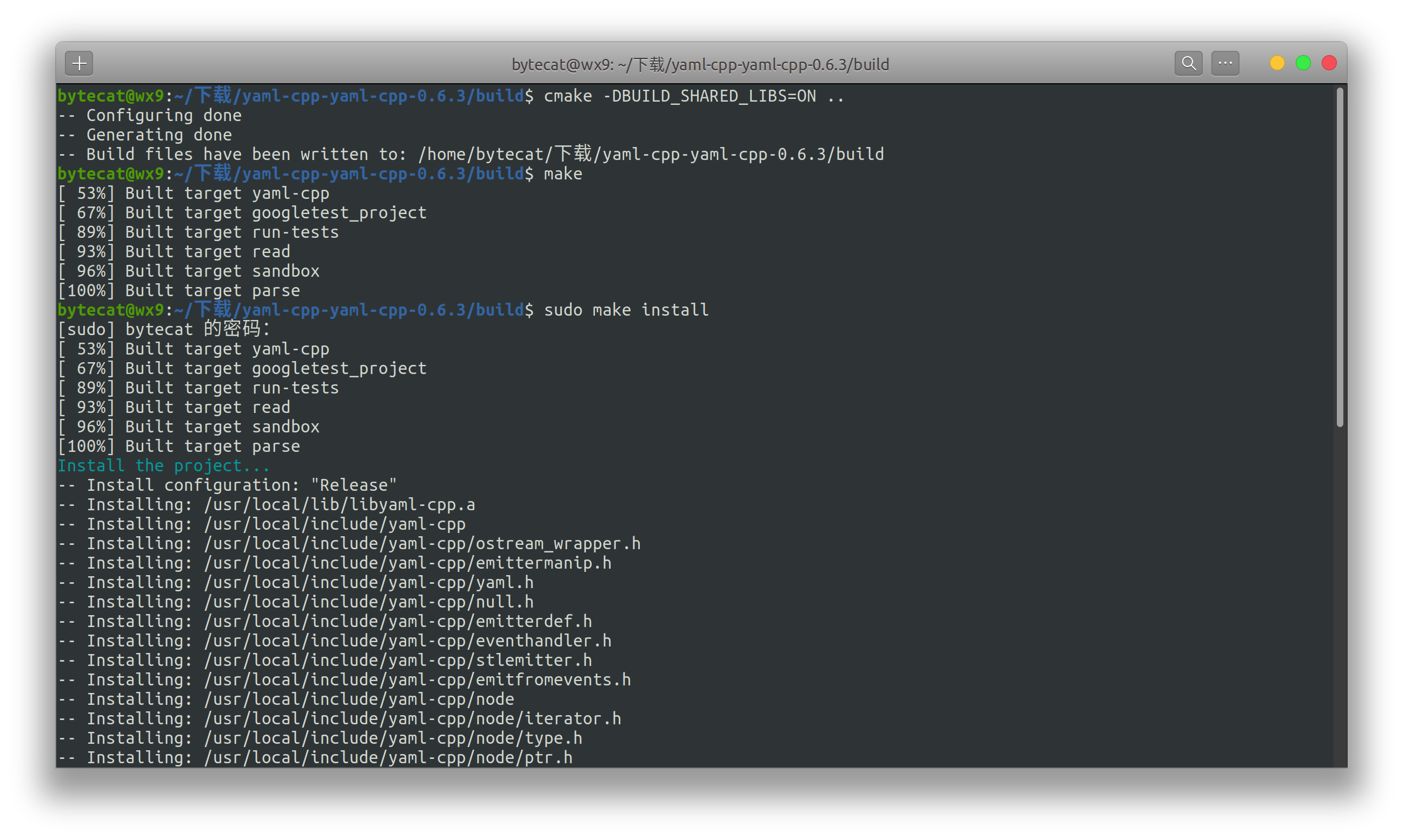The image size is (1405, 840).
Task: Open the terminal options menu
Action: 1224,63
